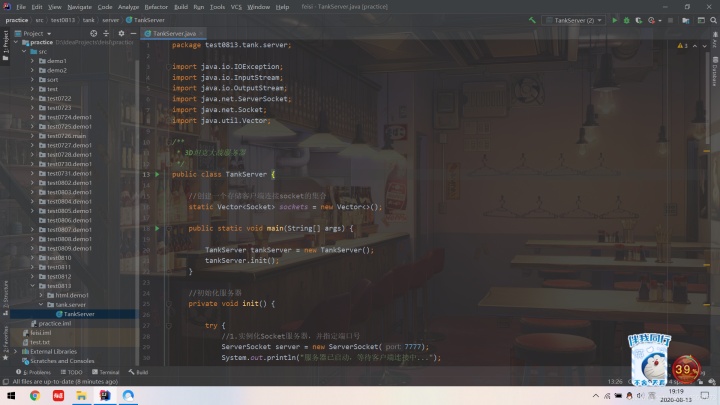This screenshot has width=720, height=405.
Task: Select the TankServer.java editor tab
Action: click(x=174, y=34)
